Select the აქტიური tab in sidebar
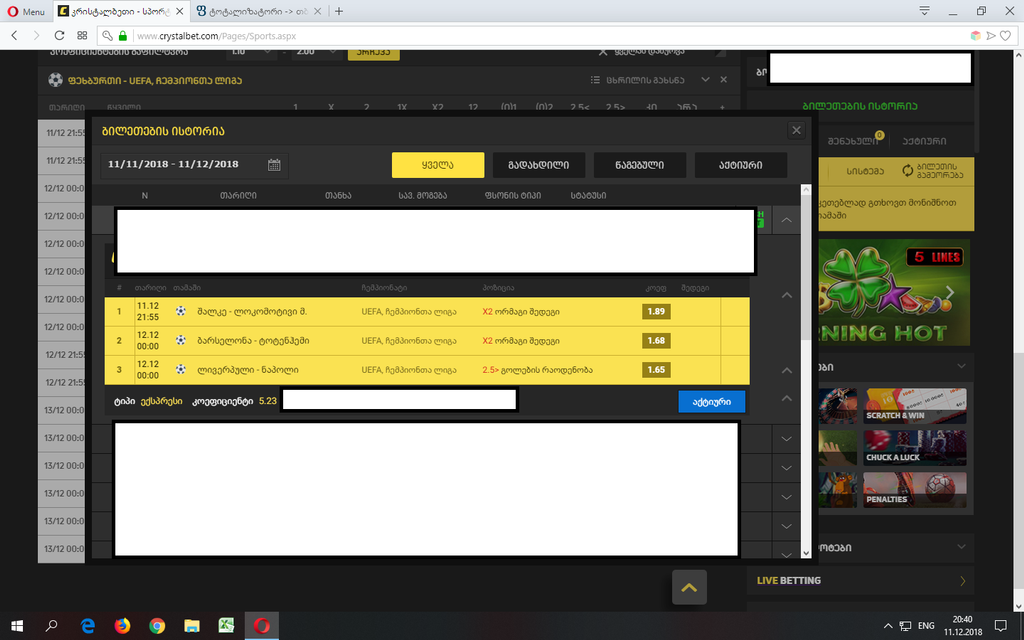1024x640 pixels. pos(924,140)
